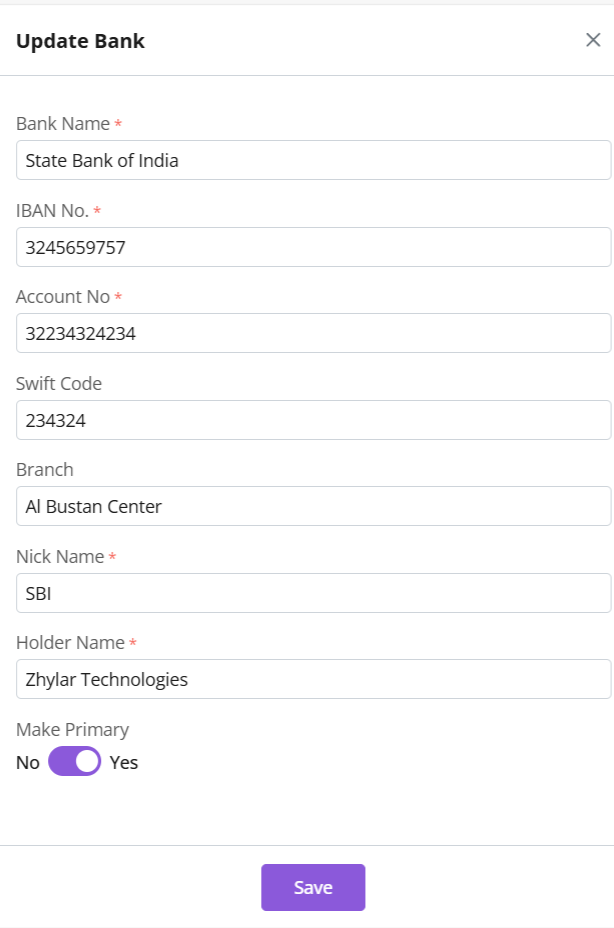Focus the IBAN No. text box
614x928 pixels.
click(x=313, y=247)
